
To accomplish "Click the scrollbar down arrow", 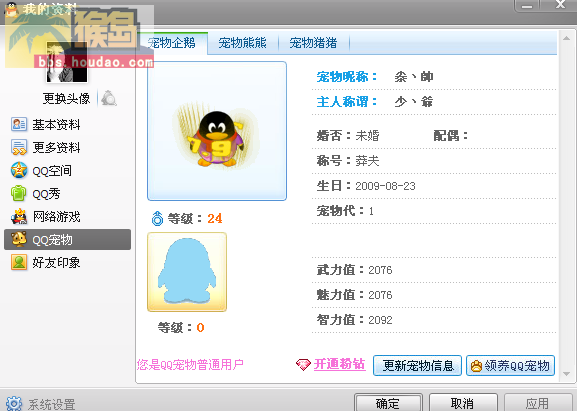I will tap(567, 374).
